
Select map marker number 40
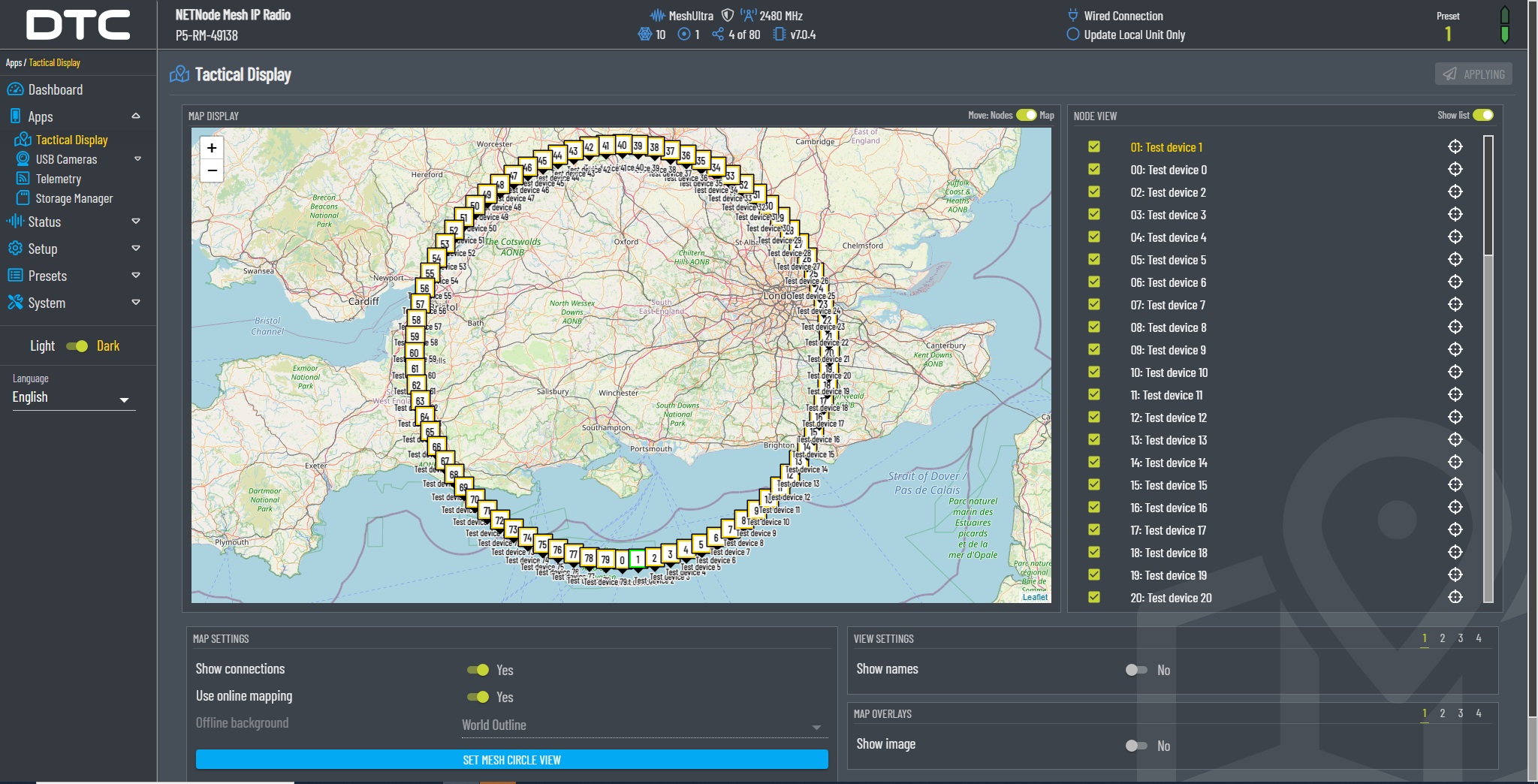[622, 145]
